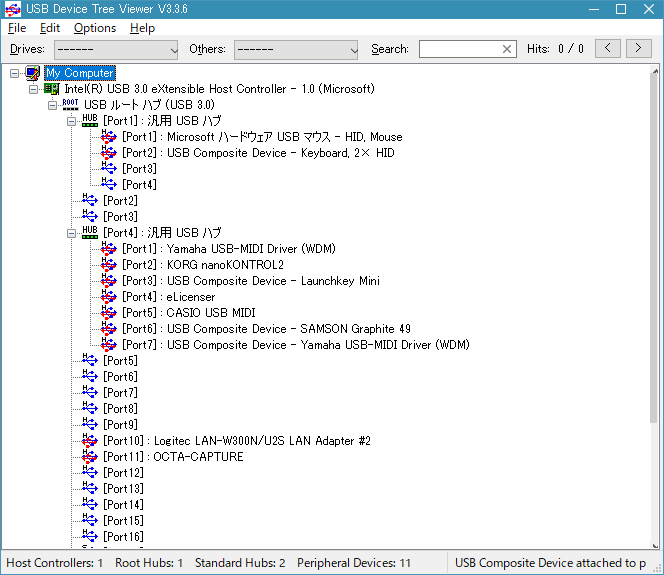This screenshot has width=664, height=575.
Task: Click empty port icon beside root Port9
Action: click(x=90, y=425)
